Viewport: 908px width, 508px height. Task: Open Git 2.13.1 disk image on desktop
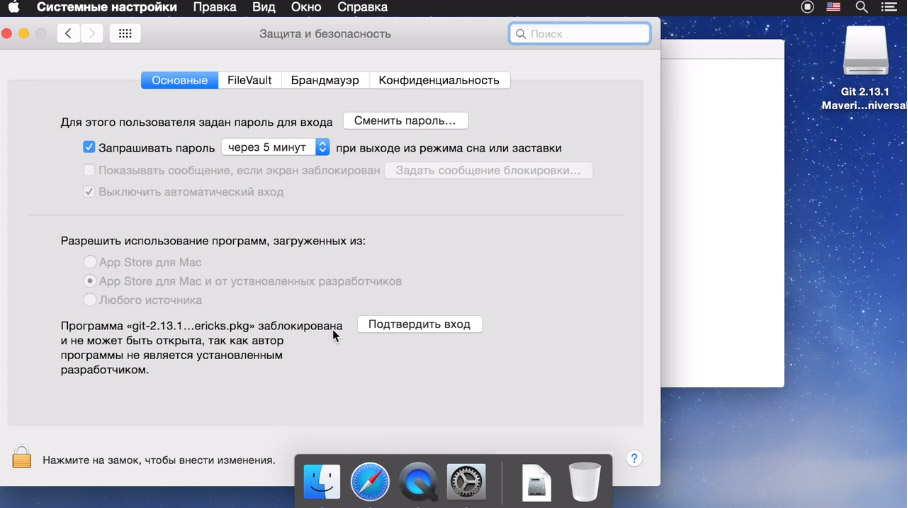tap(864, 53)
